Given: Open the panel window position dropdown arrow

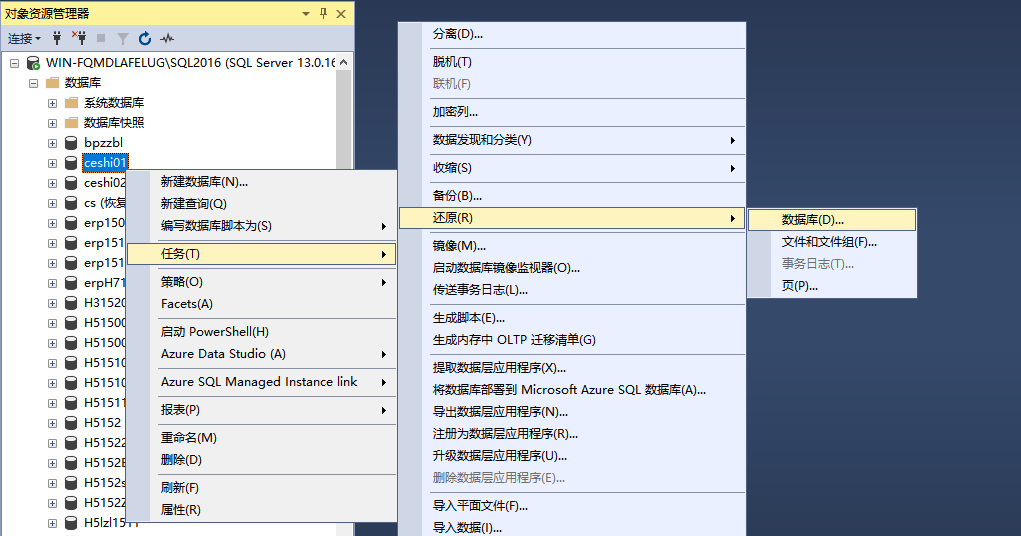Looking at the screenshot, I should tap(306, 13).
